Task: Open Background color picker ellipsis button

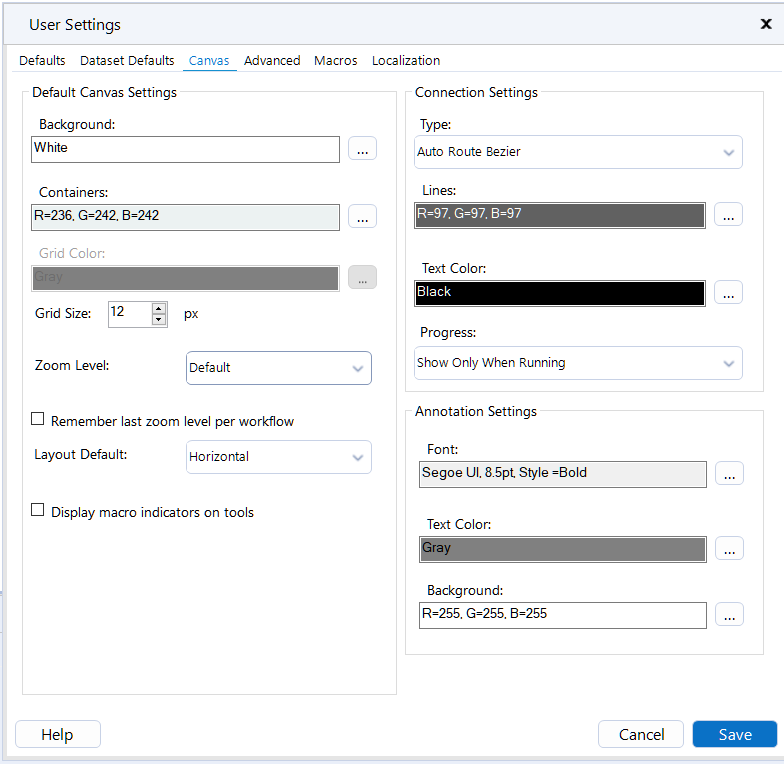Action: pos(362,149)
